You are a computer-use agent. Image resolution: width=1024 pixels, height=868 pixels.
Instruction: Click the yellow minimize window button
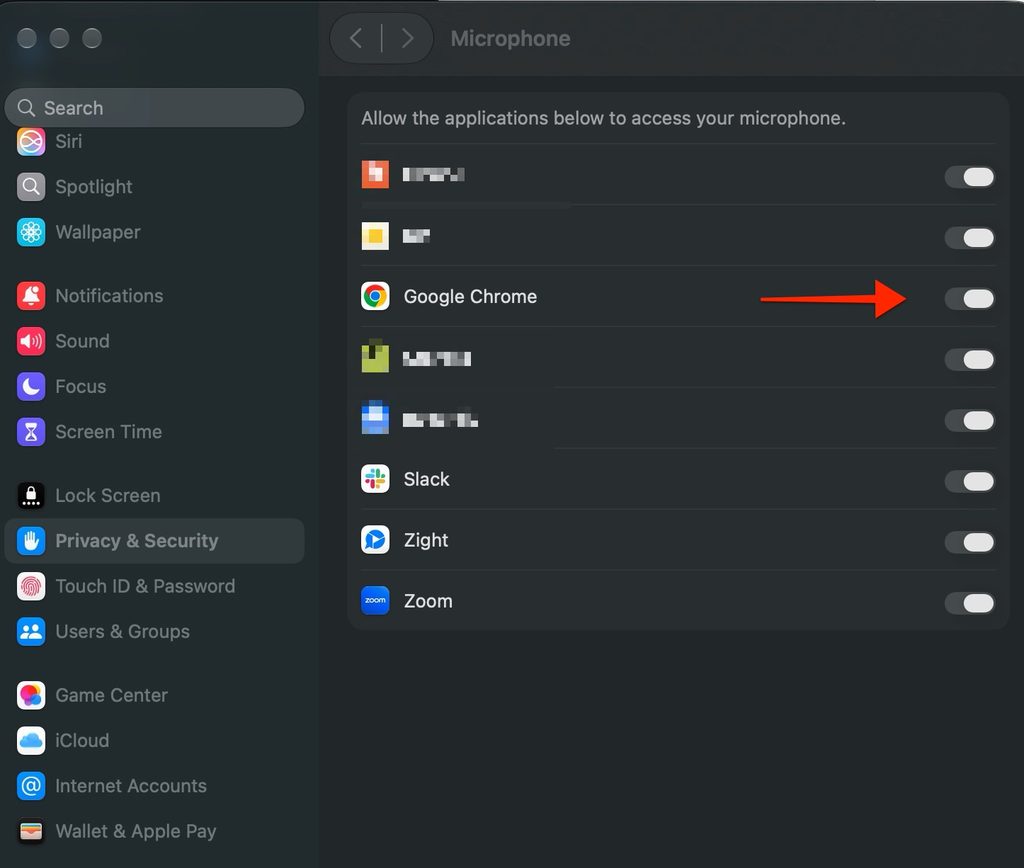click(x=59, y=39)
